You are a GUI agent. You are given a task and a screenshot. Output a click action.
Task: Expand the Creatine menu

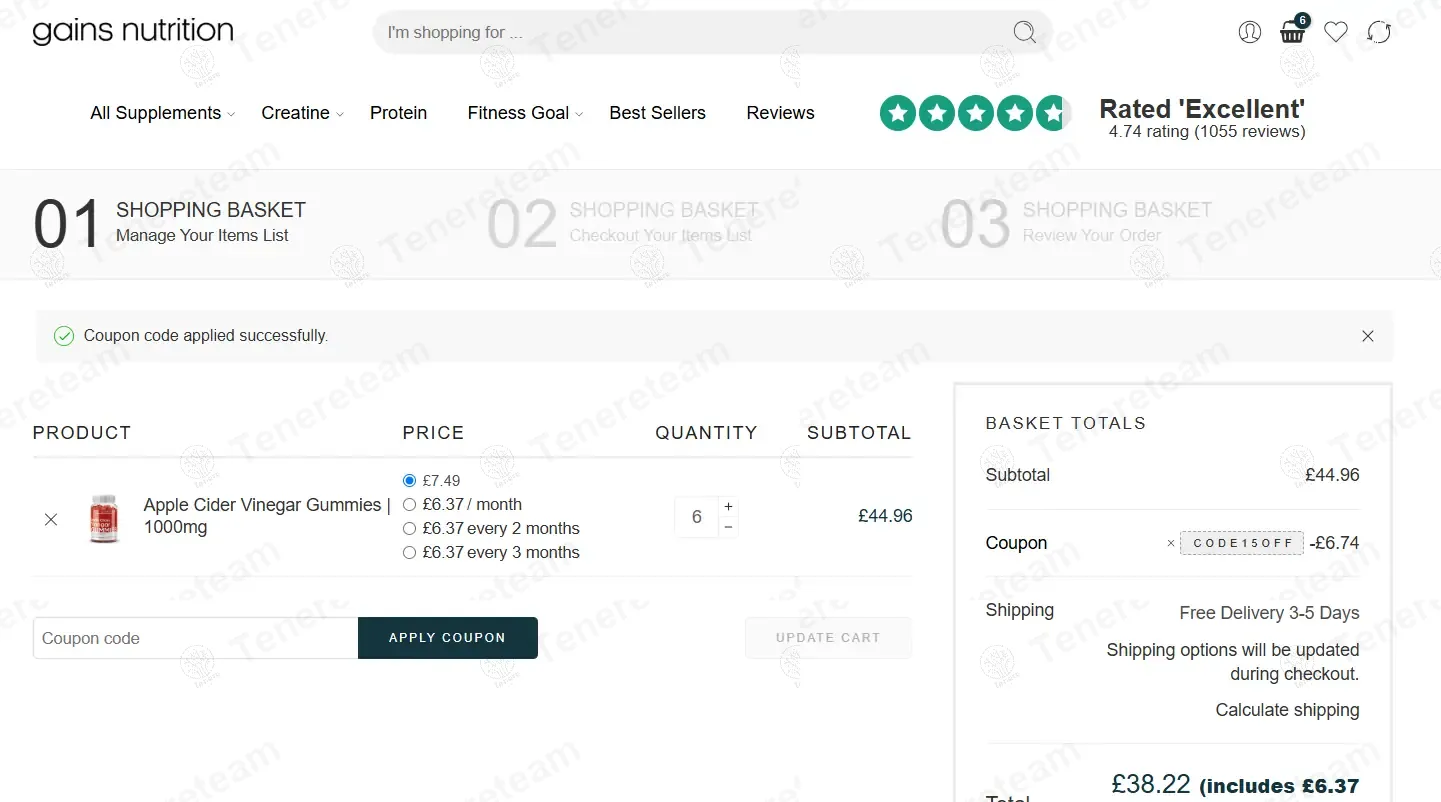302,113
